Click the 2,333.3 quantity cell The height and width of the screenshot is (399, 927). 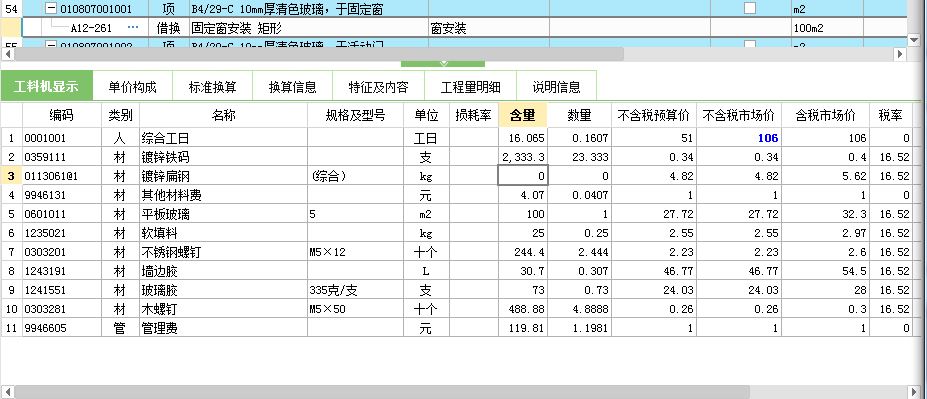[x=523, y=157]
